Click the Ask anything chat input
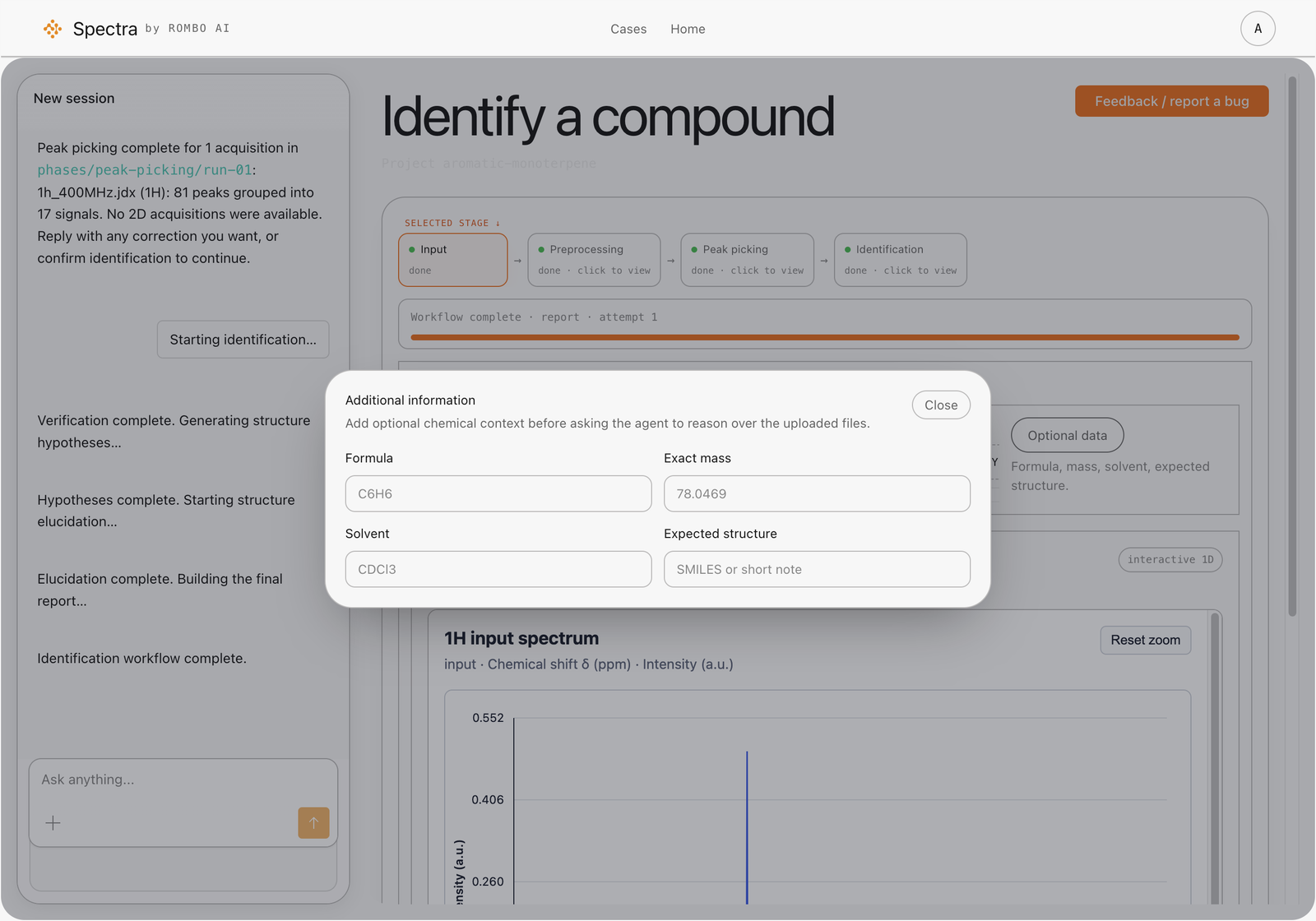The height and width of the screenshot is (921, 1316). (x=183, y=780)
